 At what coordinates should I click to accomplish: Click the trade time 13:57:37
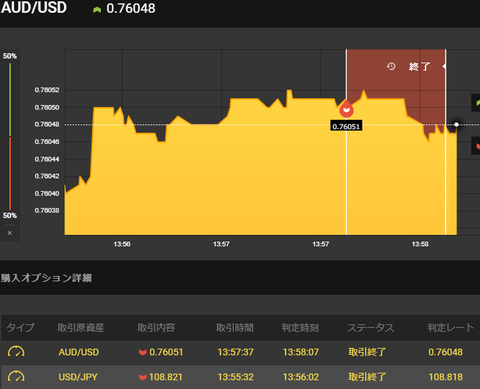(x=235, y=352)
